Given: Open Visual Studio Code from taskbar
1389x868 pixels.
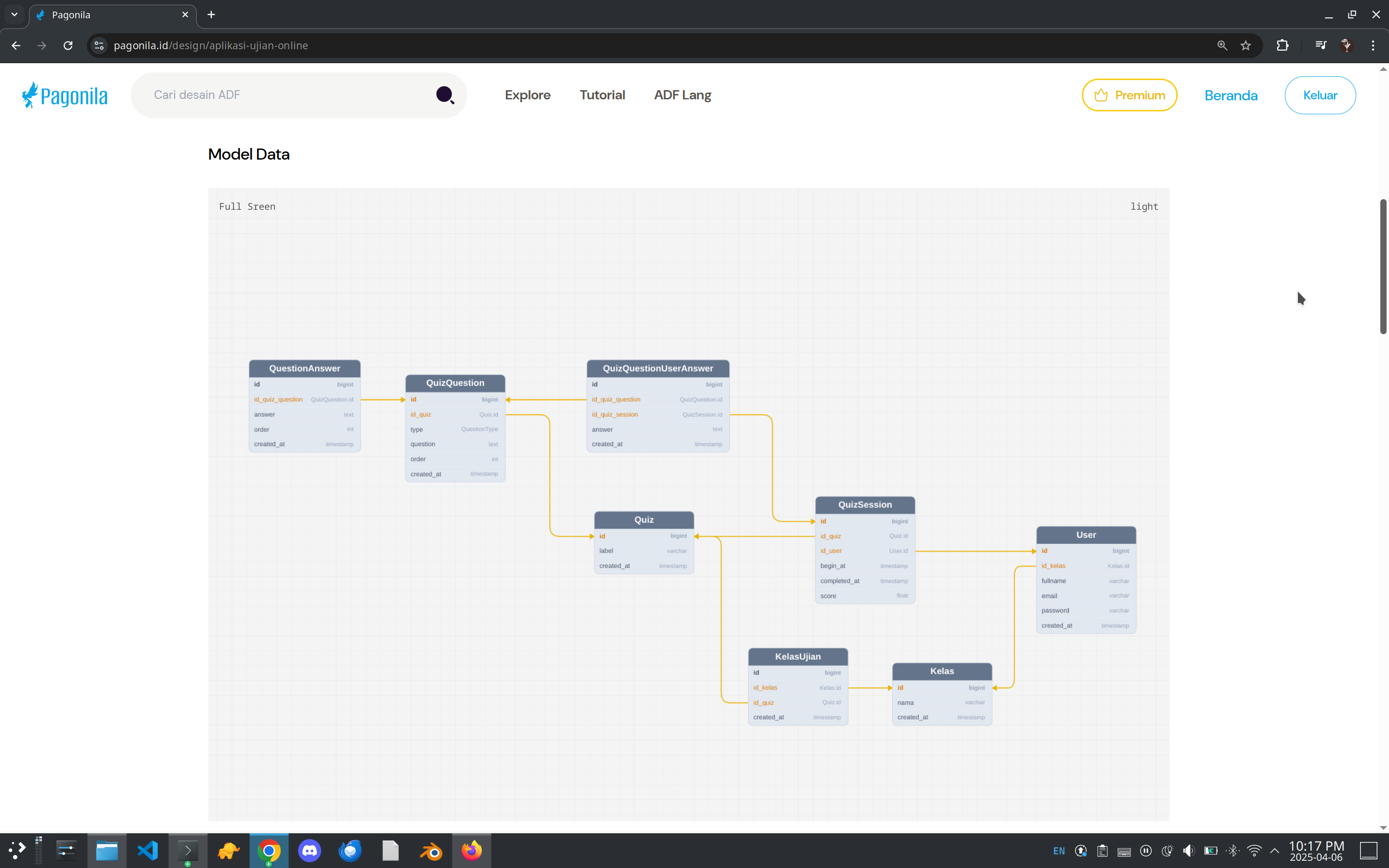Looking at the screenshot, I should 148,850.
